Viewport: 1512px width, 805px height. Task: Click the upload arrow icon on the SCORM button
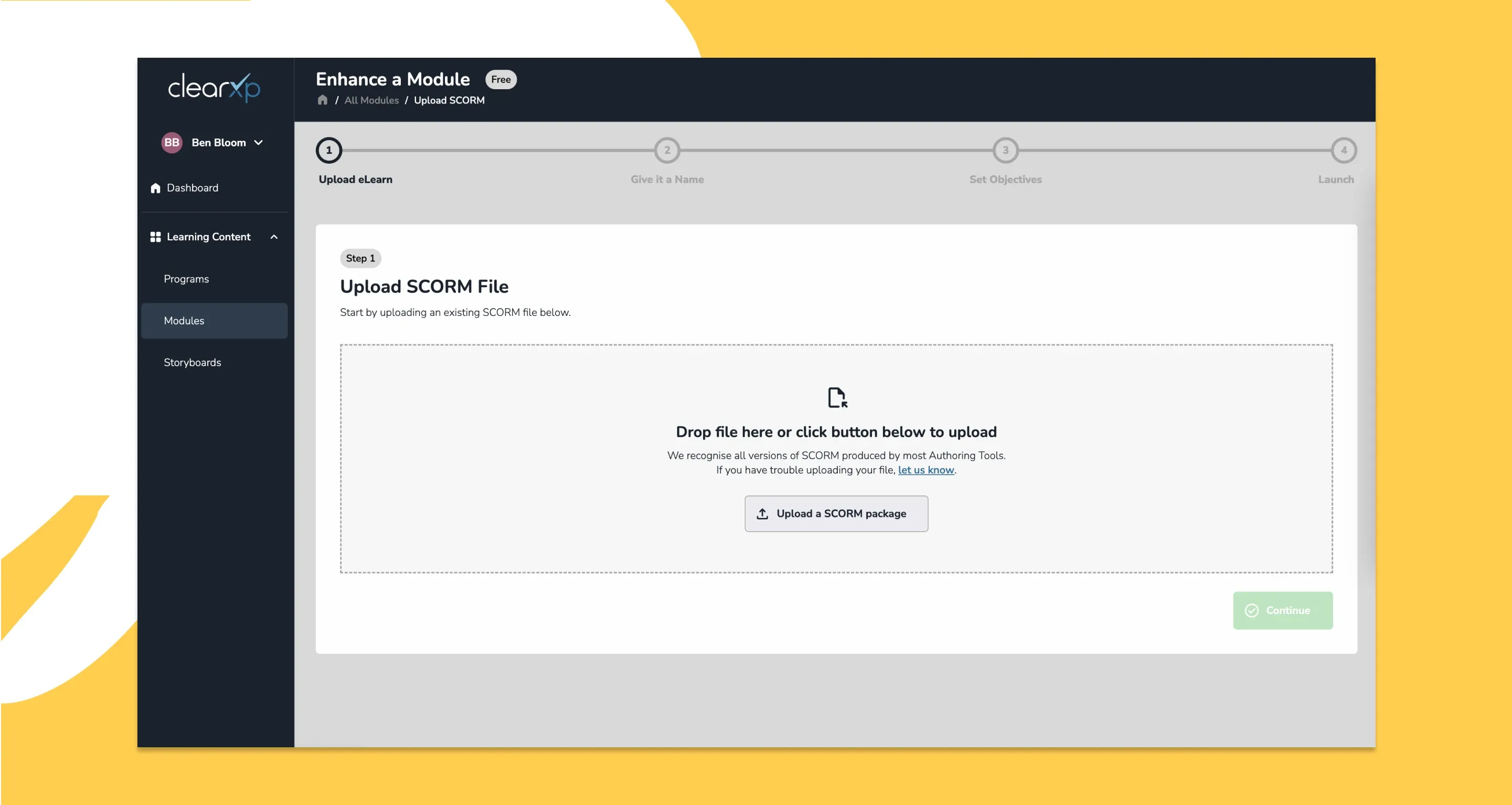click(762, 513)
